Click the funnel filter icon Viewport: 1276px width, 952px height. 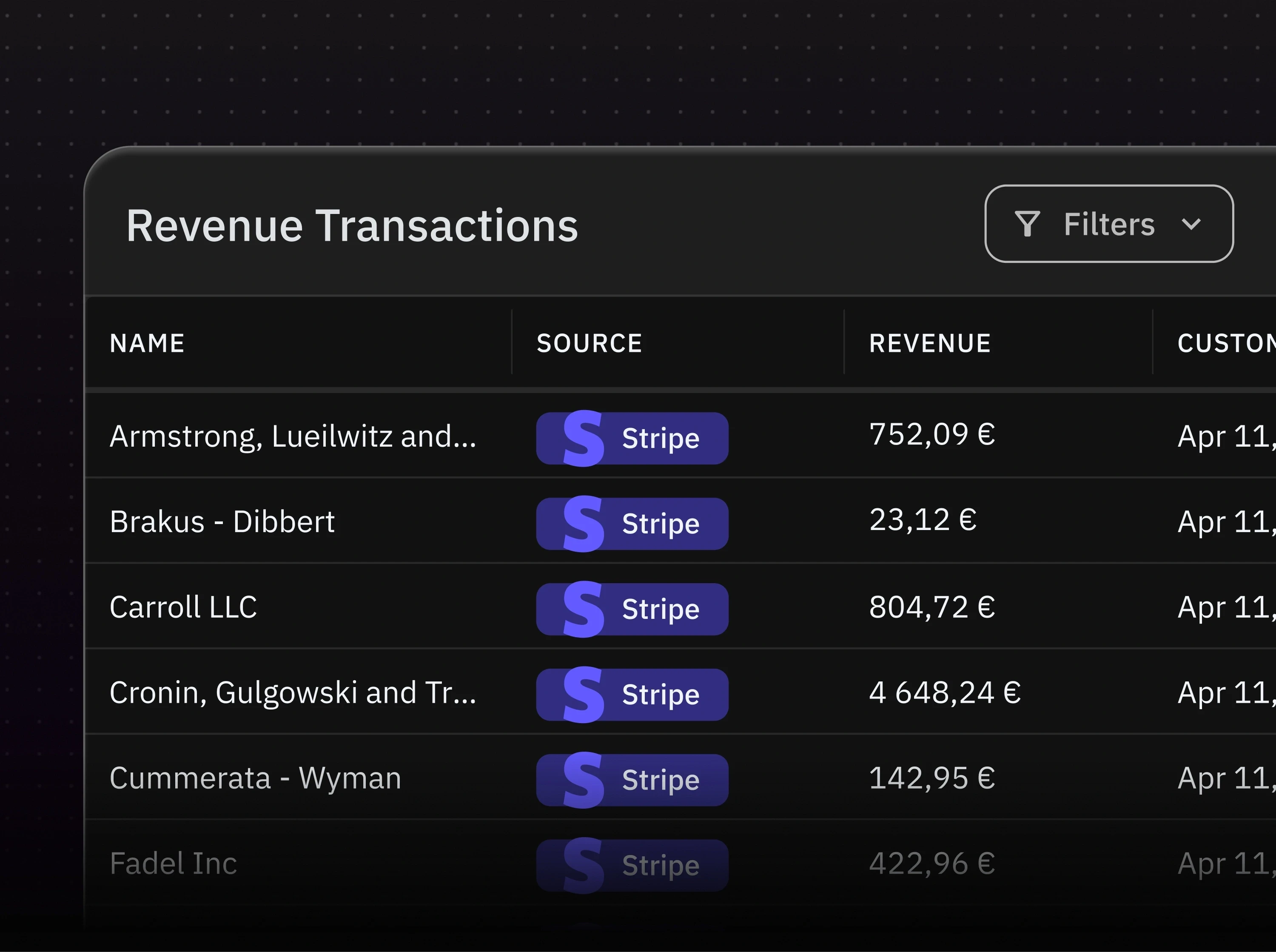click(1027, 224)
